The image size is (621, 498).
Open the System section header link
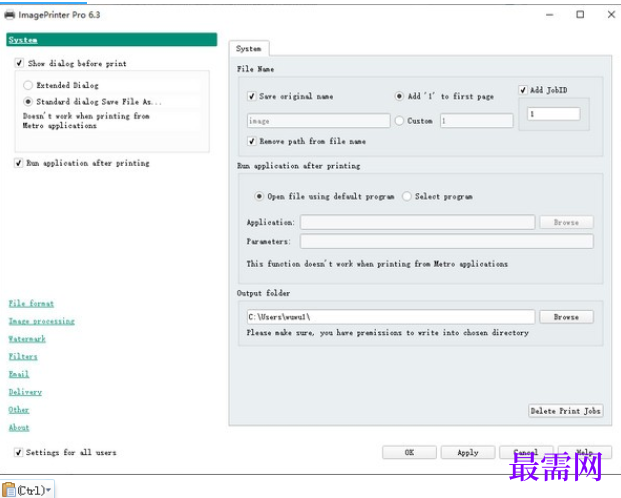[x=23, y=40]
